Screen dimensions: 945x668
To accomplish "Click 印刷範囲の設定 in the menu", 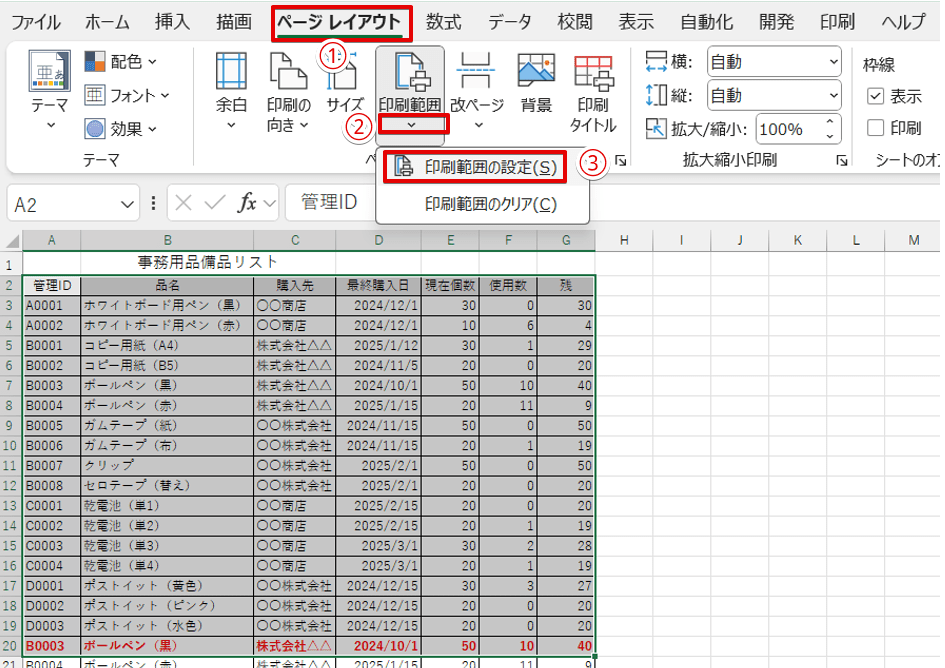I will click(490, 165).
